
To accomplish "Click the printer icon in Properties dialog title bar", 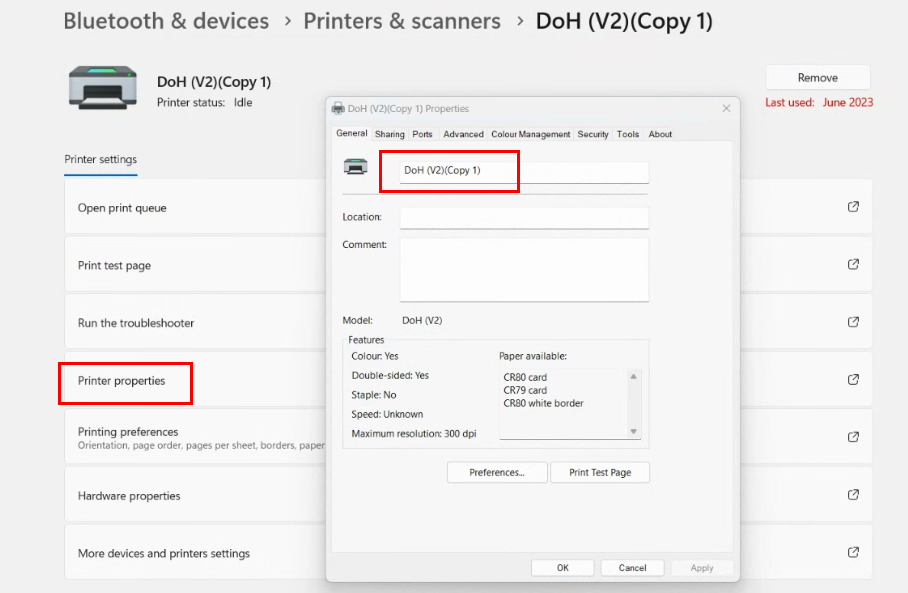I will [338, 108].
